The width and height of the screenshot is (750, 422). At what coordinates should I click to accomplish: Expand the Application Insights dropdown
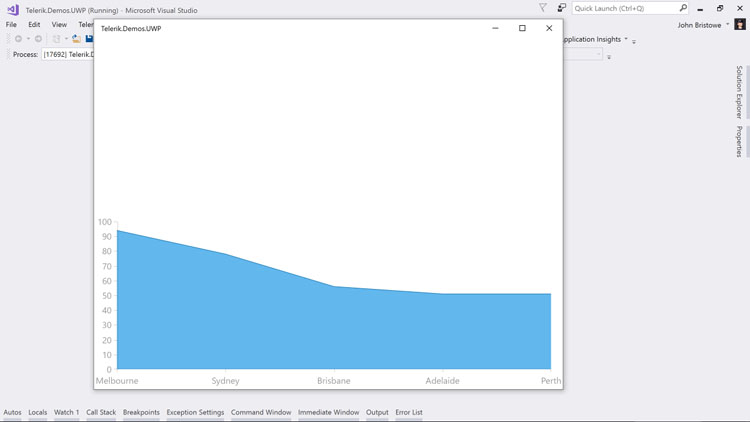tap(626, 39)
